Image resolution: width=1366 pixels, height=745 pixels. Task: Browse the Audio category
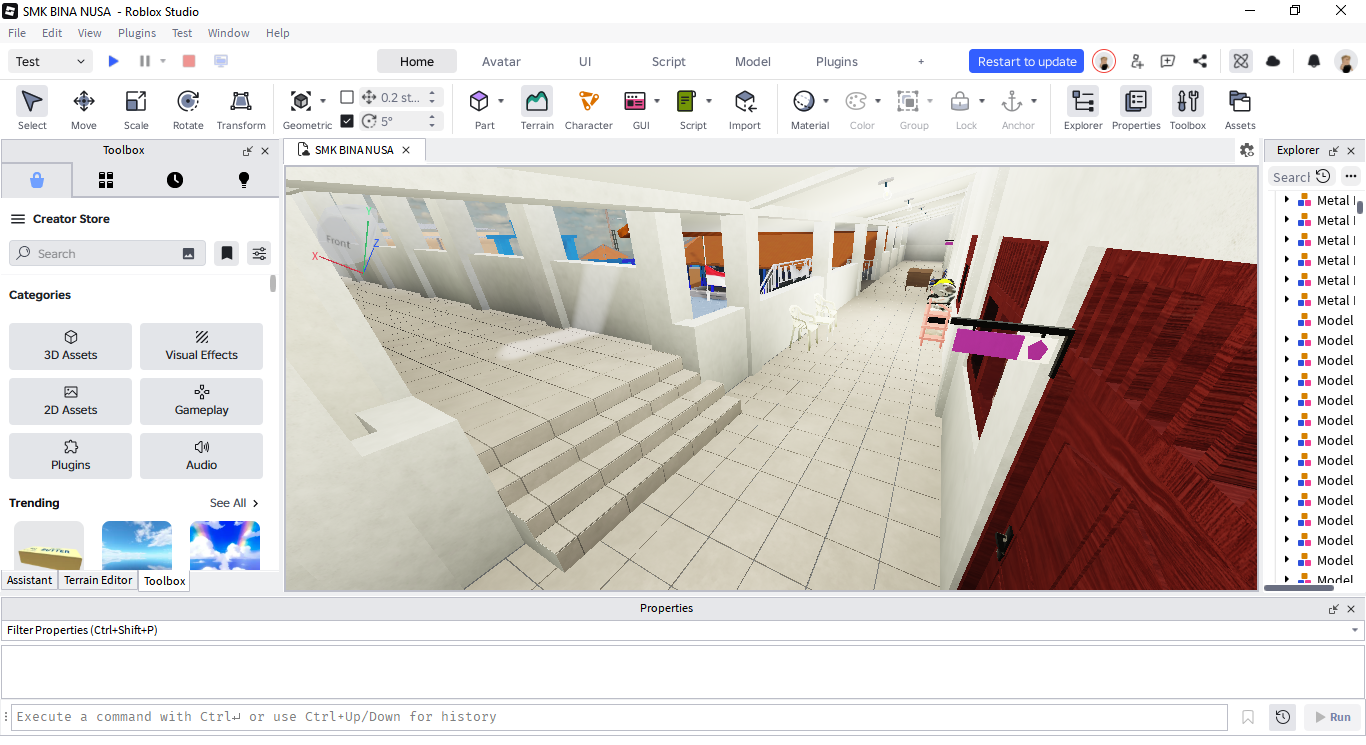point(202,456)
